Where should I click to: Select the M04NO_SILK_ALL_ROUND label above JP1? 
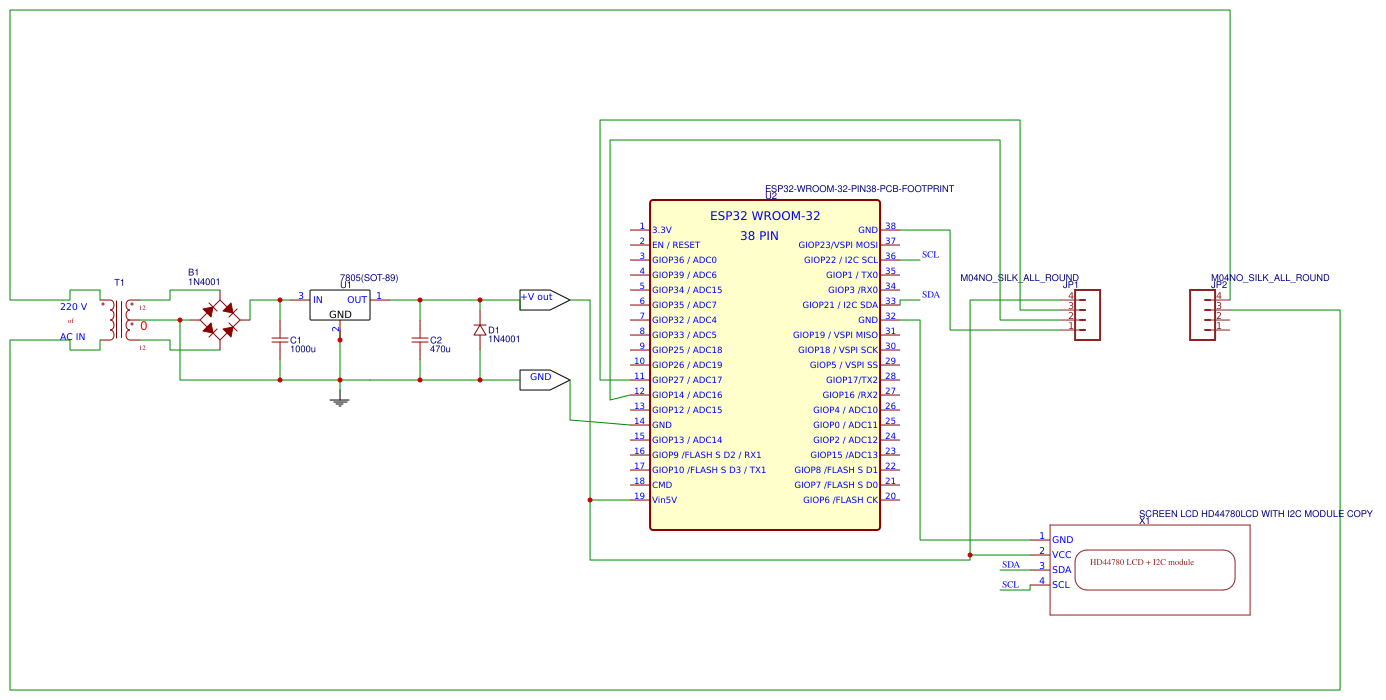(1019, 278)
